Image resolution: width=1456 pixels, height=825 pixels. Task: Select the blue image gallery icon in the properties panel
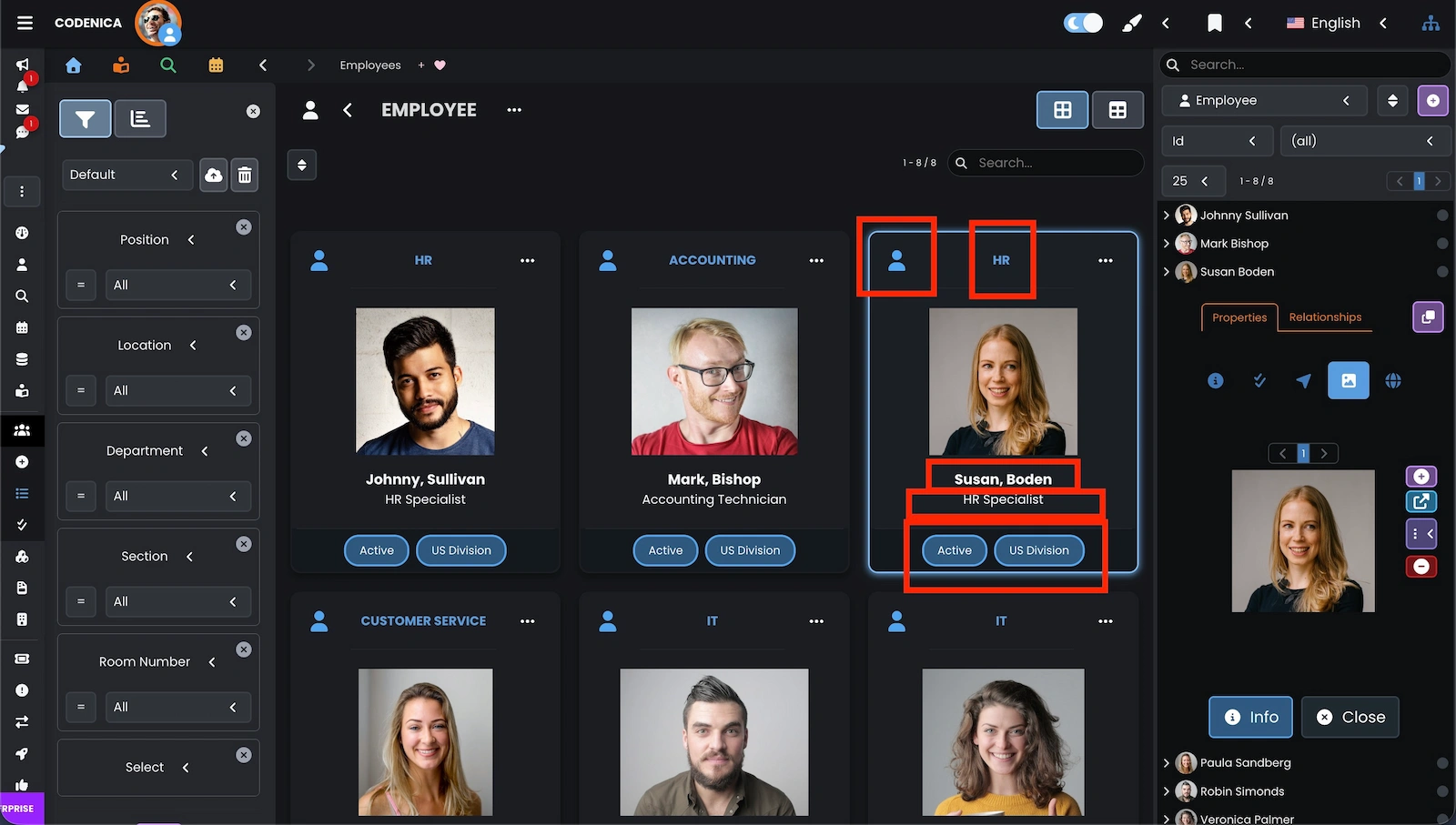(x=1349, y=380)
